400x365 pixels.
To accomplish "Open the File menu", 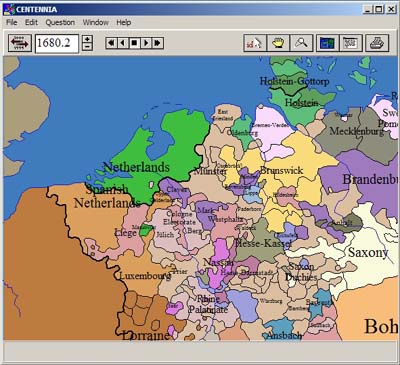I will point(12,22).
